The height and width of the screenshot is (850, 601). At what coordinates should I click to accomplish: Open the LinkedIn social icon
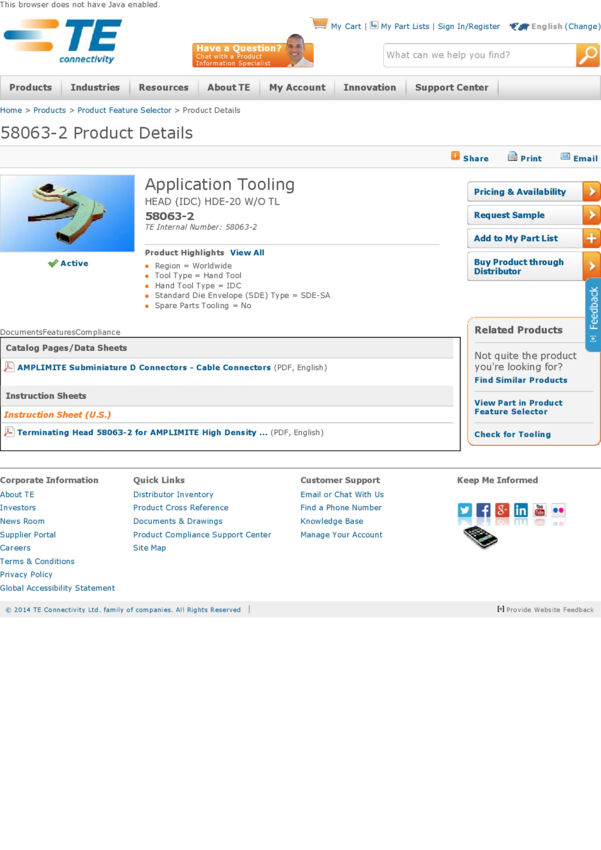tap(521, 510)
